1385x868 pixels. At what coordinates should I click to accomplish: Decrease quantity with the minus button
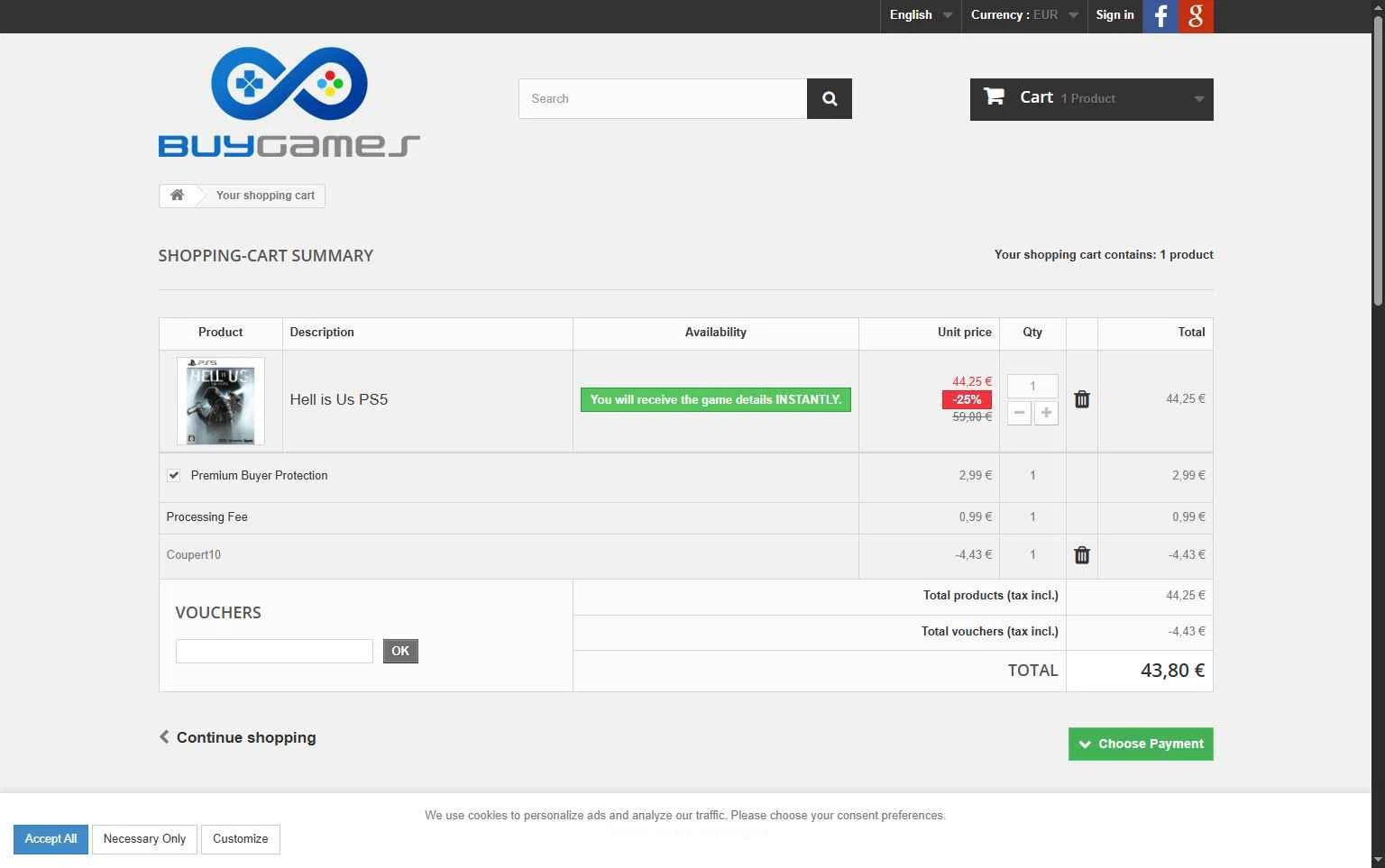1019,413
